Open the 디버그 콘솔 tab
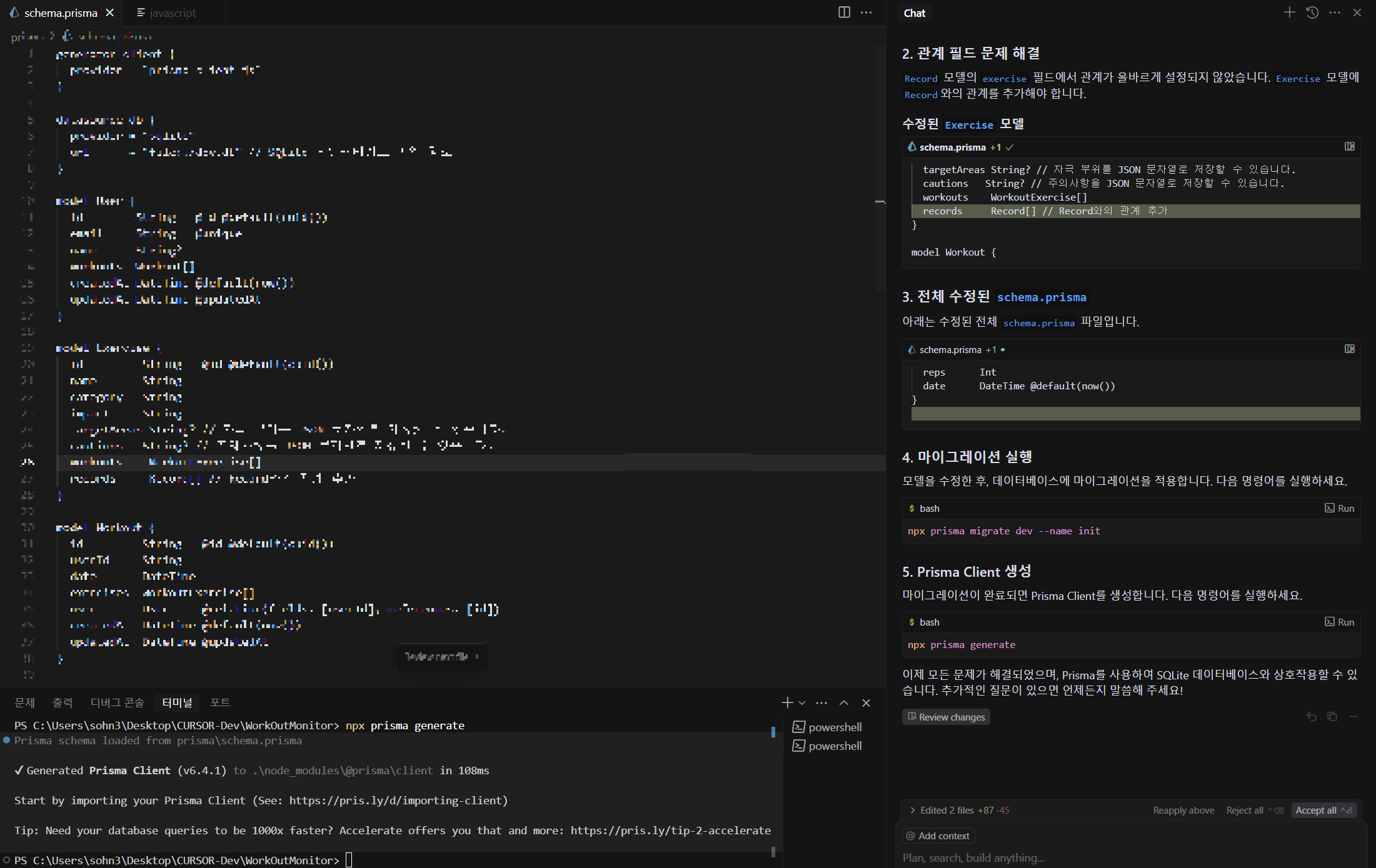The image size is (1376, 868). (117, 703)
